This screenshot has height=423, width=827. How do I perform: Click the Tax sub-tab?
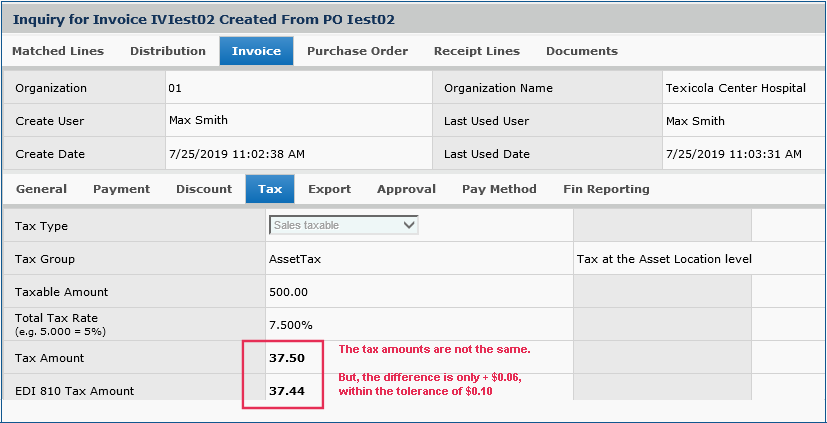click(270, 189)
